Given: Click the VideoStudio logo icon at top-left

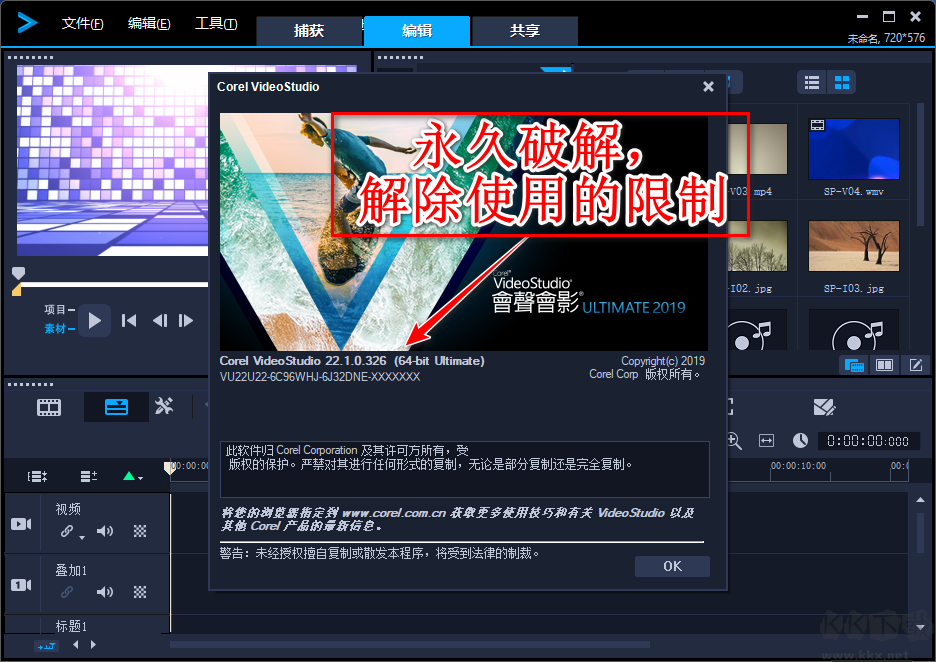Looking at the screenshot, I should 27,23.
